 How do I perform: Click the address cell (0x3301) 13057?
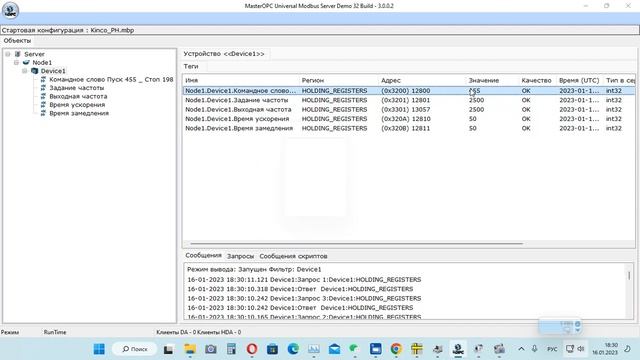[x=405, y=109]
